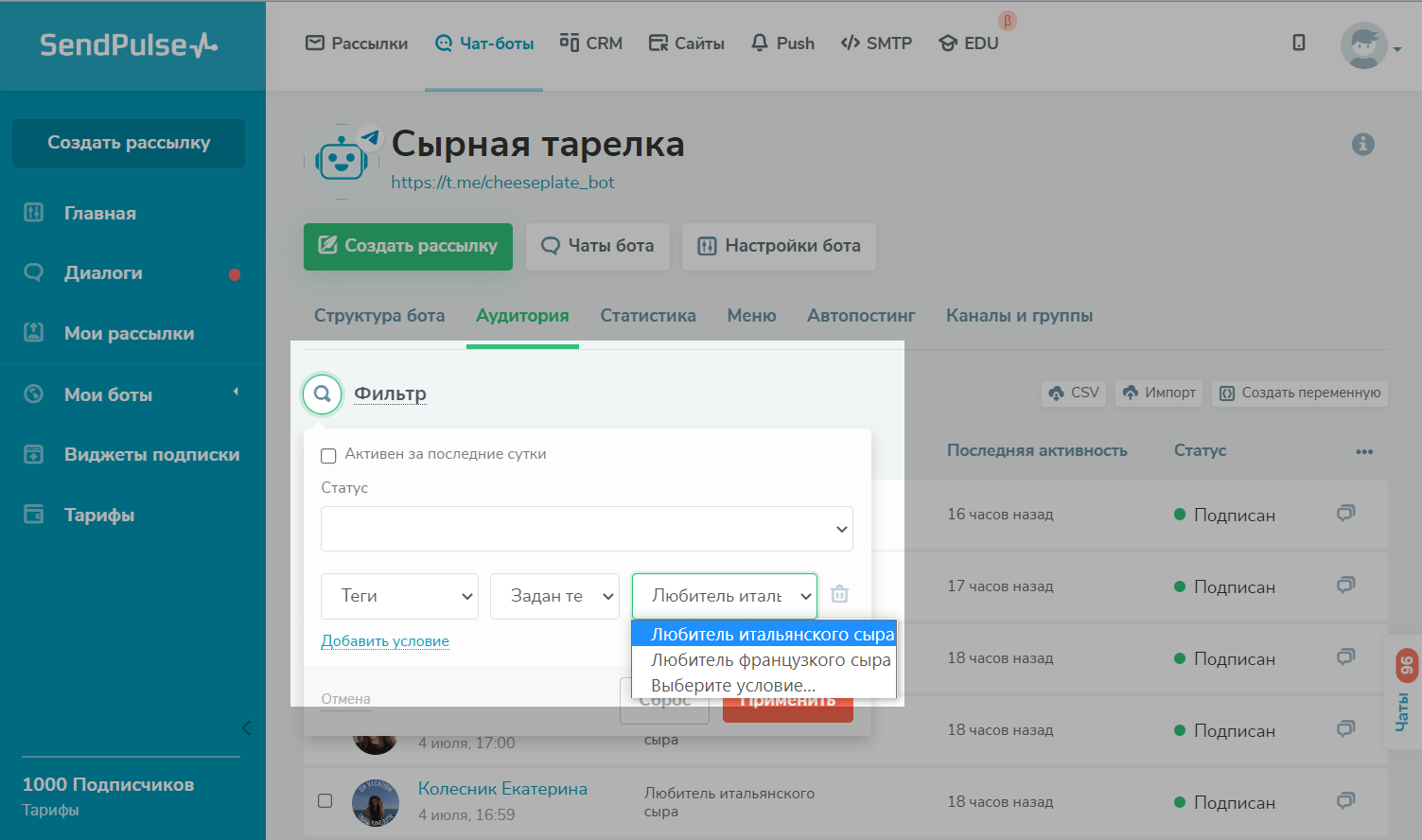Open chat icon for 17 часов назад row

point(1345,586)
